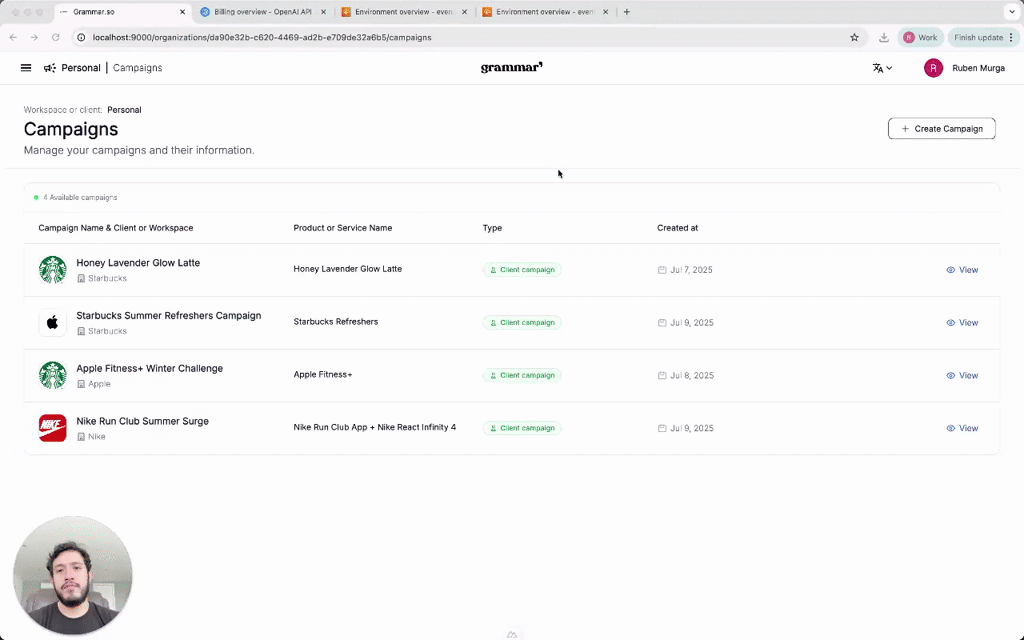Click the Jul 7, 2025 date
This screenshot has height=640, width=1024.
click(691, 270)
